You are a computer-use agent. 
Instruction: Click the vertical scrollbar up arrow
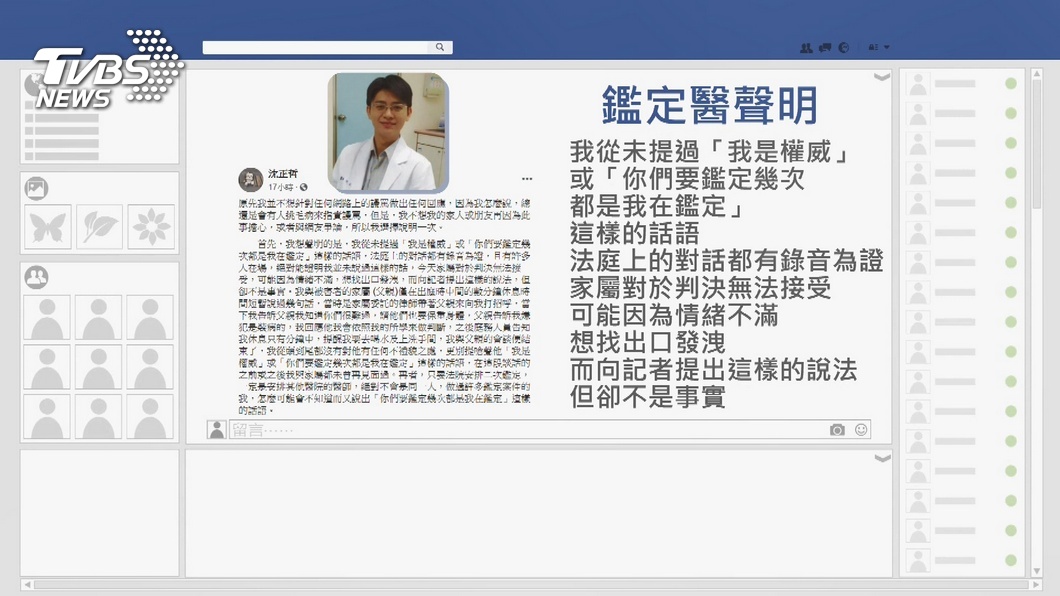pyautogui.click(x=1037, y=74)
